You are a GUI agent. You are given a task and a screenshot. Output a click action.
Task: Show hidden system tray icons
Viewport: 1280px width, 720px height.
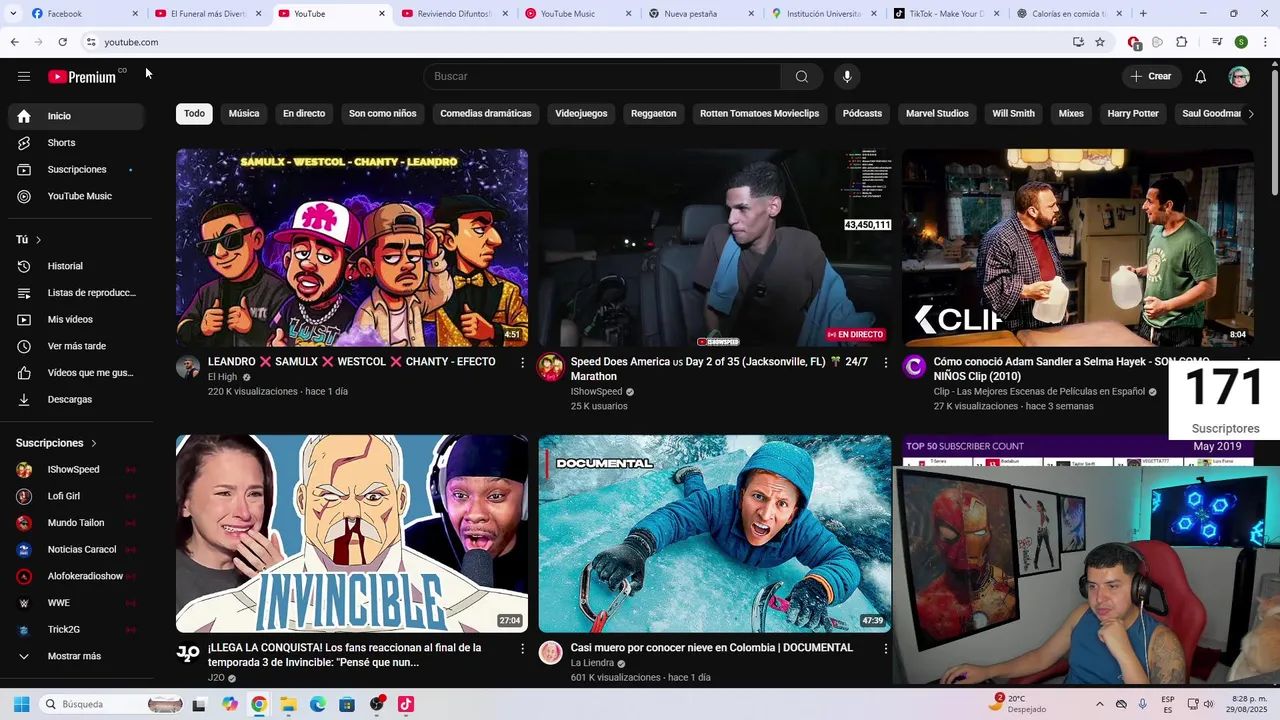point(1099,704)
